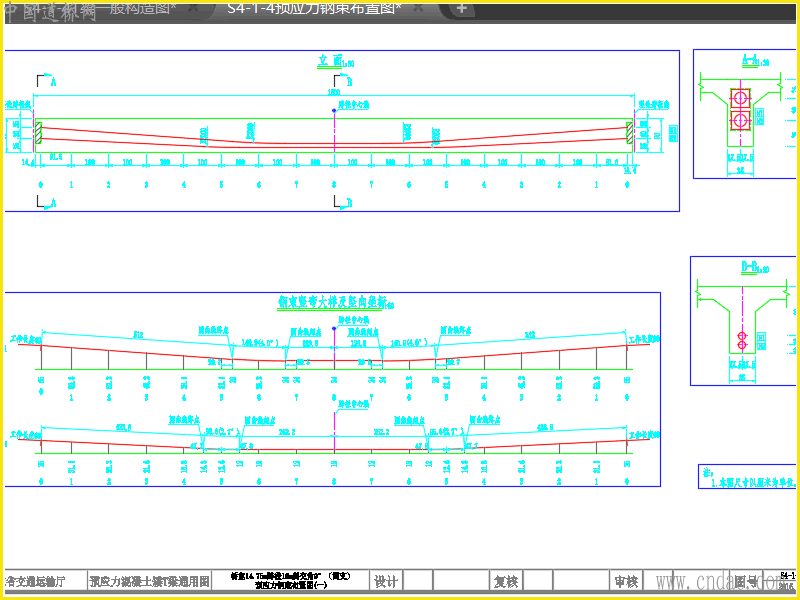The image size is (800, 600).
Task: Select the 预应力混凝土简T梁通用图 title block text
Action: click(149, 582)
